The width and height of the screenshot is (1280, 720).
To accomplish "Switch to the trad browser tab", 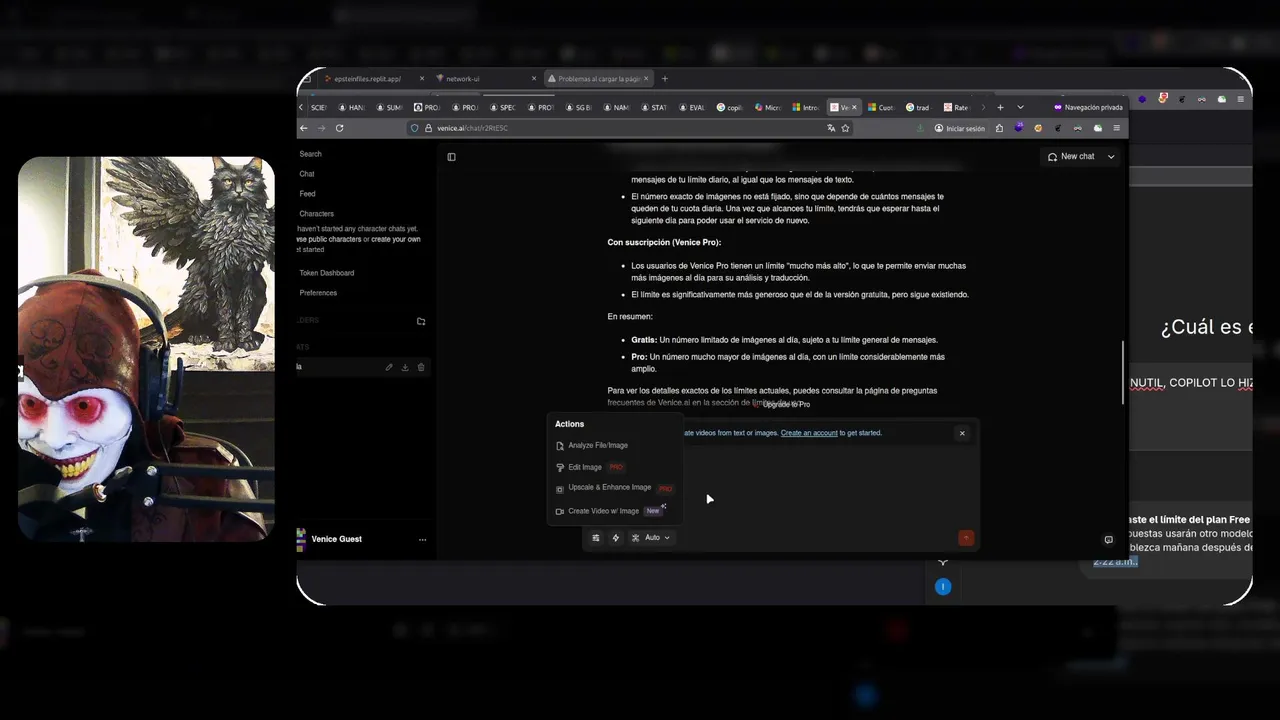I will pyautogui.click(x=919, y=107).
